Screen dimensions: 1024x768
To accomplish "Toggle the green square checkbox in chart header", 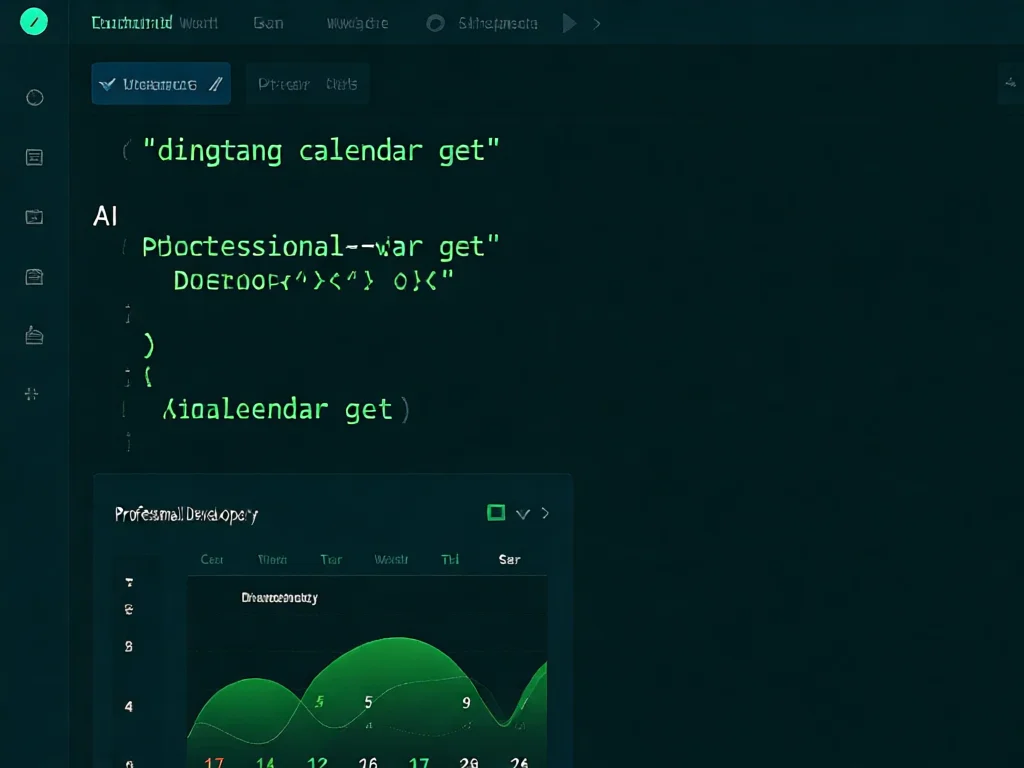I will [x=495, y=513].
